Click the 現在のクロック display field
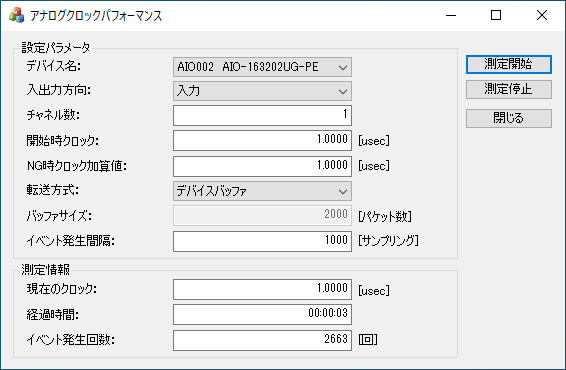 tap(262, 290)
